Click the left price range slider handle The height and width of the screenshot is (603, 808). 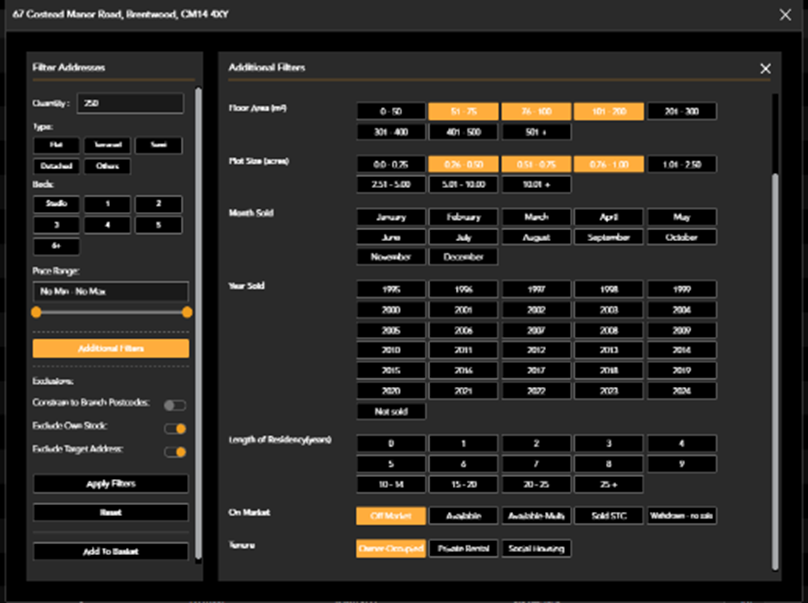36,312
